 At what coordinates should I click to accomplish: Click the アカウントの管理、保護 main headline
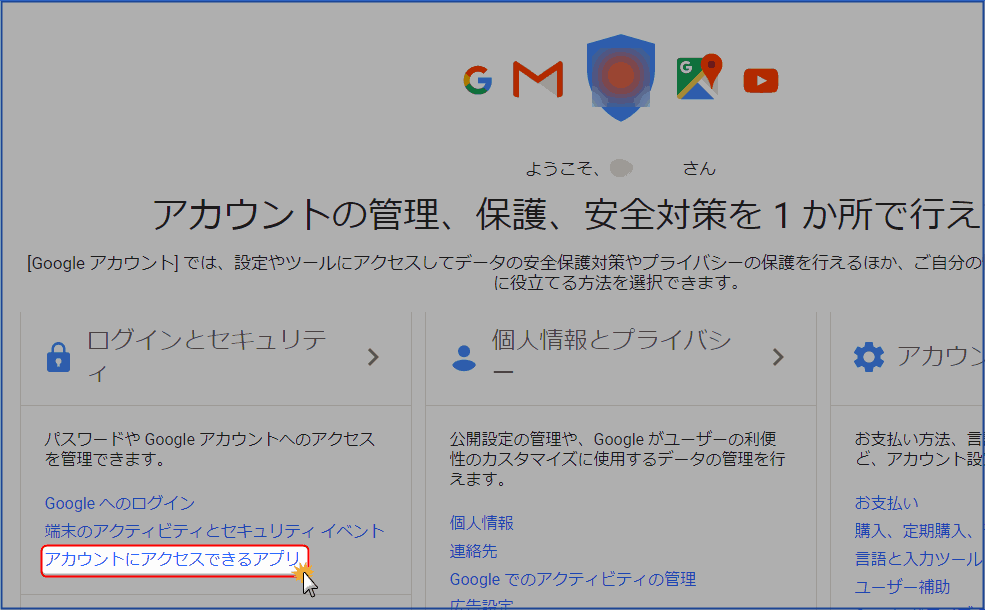click(x=567, y=214)
